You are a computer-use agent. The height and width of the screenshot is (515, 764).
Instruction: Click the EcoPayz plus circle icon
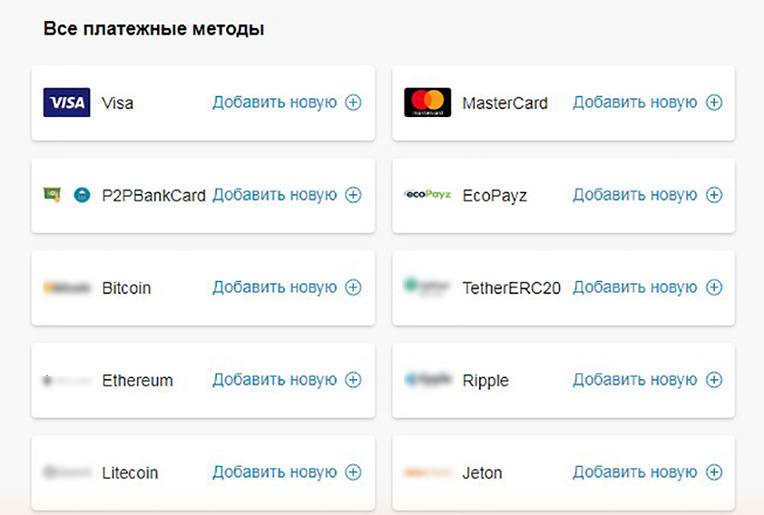(x=714, y=195)
